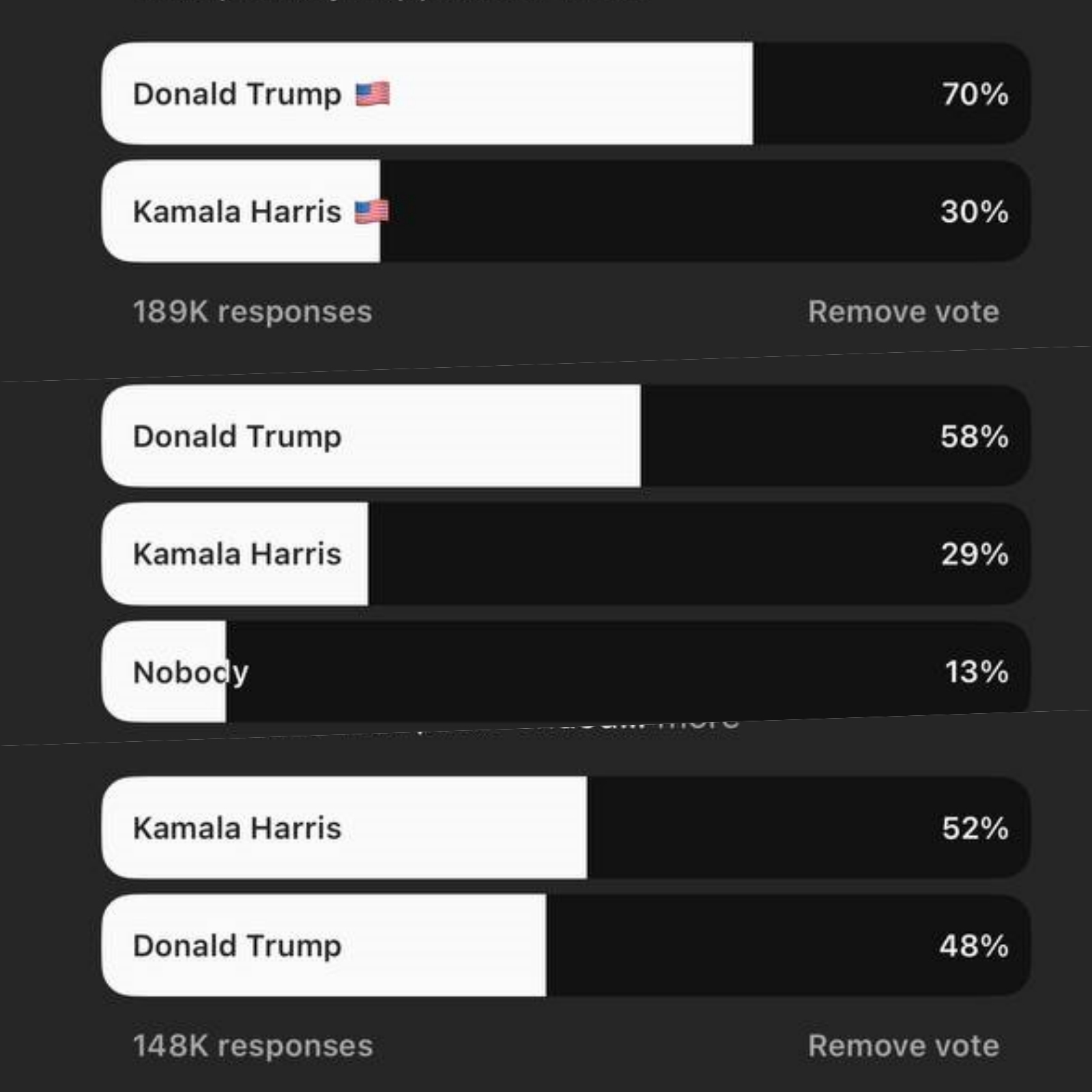Choose Donald Trump at 58% in the middle poll
The height and width of the screenshot is (1092, 1092).
click(x=566, y=436)
